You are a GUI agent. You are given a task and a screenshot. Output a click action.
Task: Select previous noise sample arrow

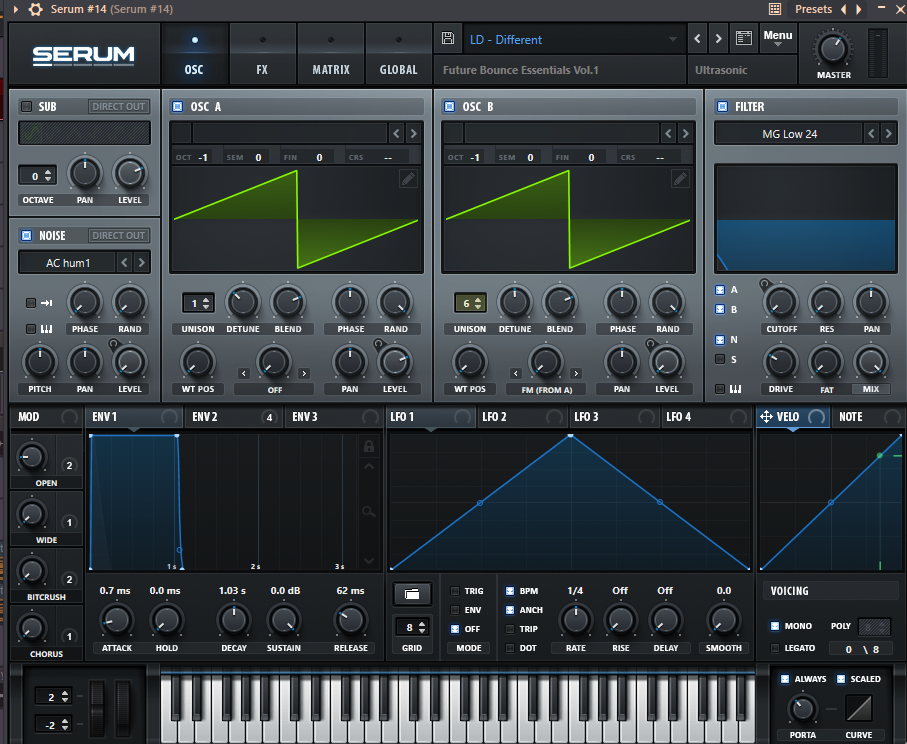(124, 263)
